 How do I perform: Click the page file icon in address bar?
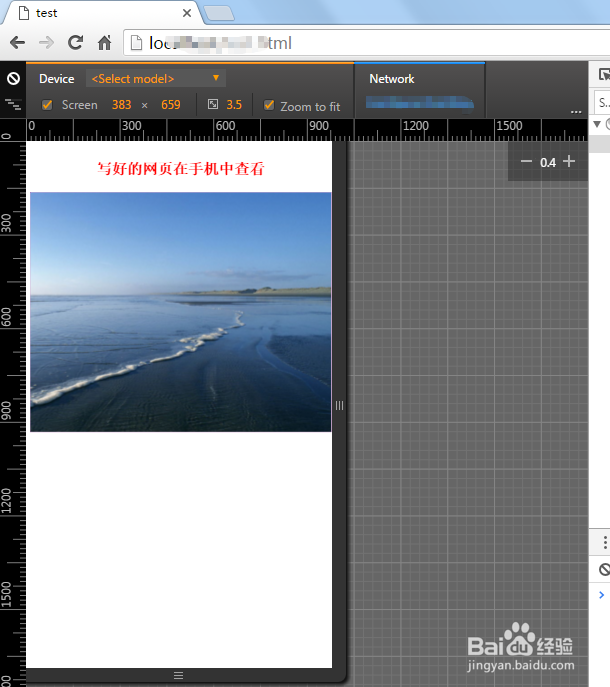click(136, 43)
